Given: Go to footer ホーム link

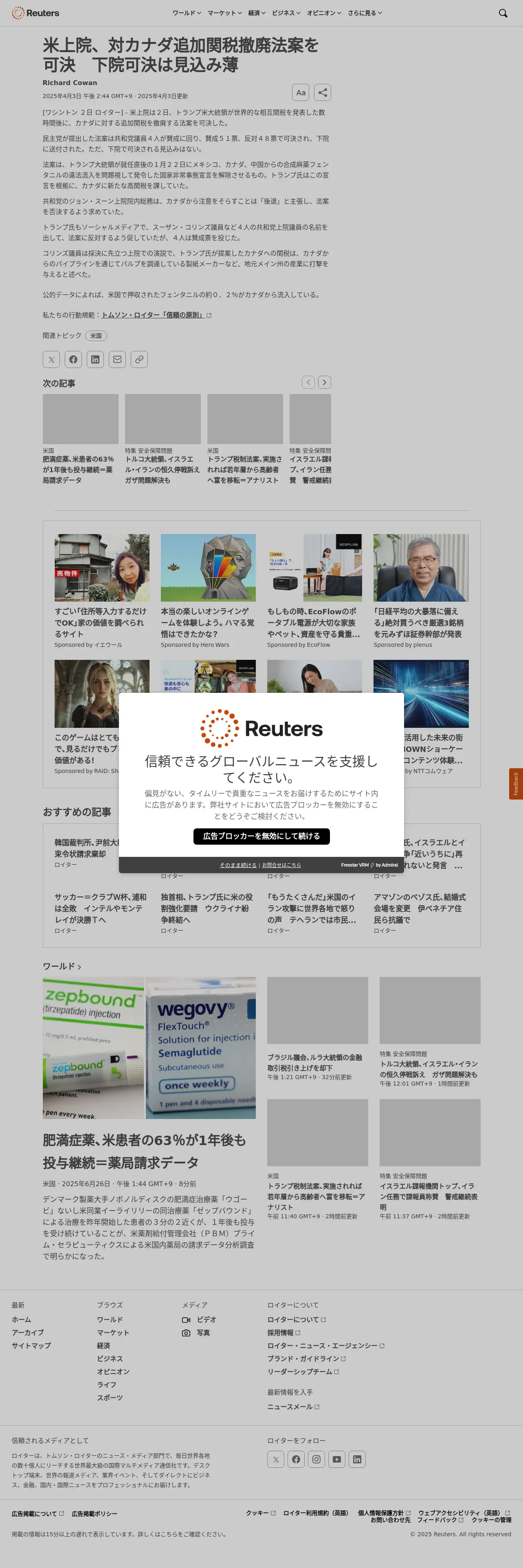Looking at the screenshot, I should click(21, 1320).
